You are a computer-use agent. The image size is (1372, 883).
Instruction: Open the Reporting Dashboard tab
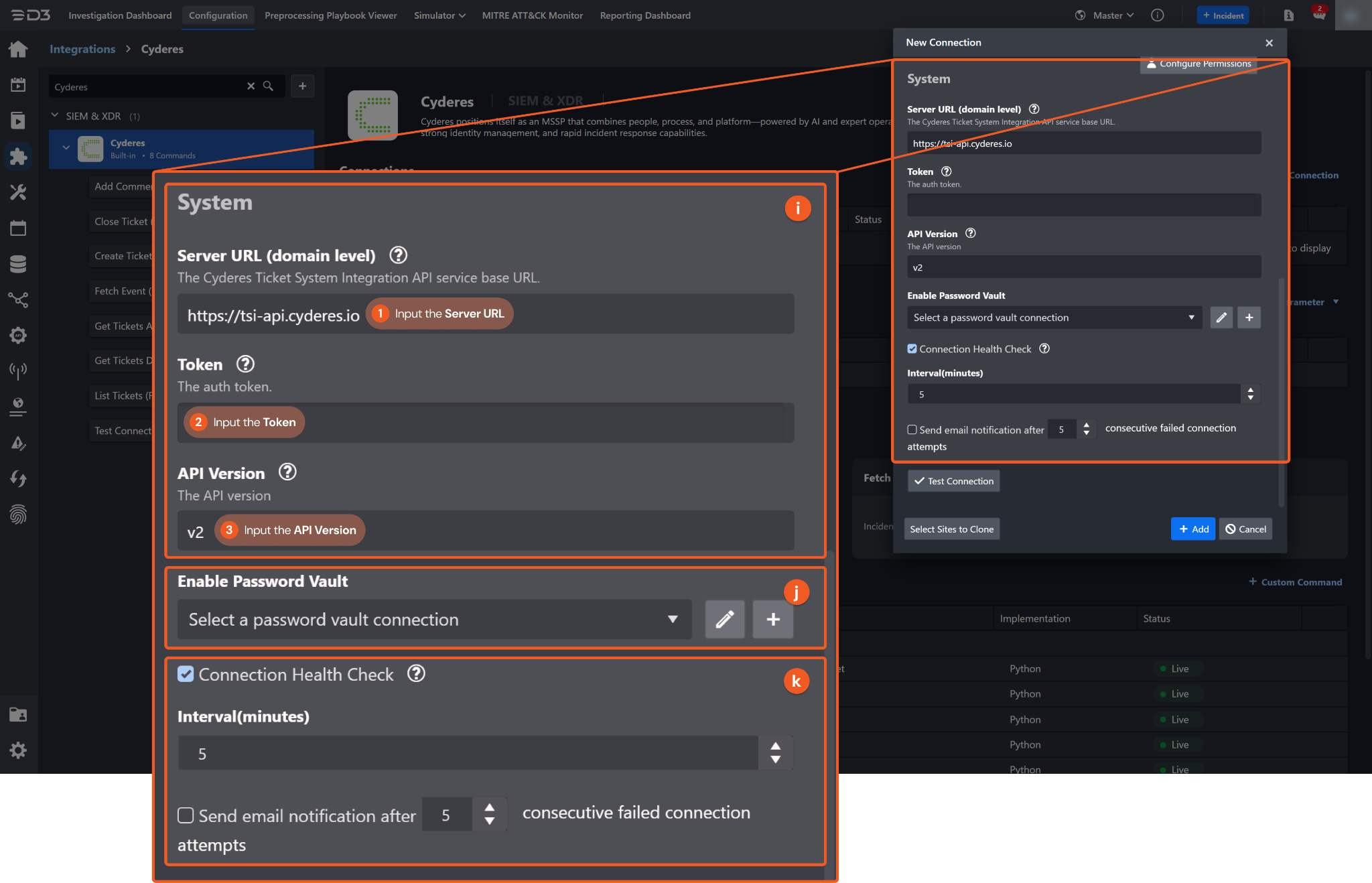[644, 15]
